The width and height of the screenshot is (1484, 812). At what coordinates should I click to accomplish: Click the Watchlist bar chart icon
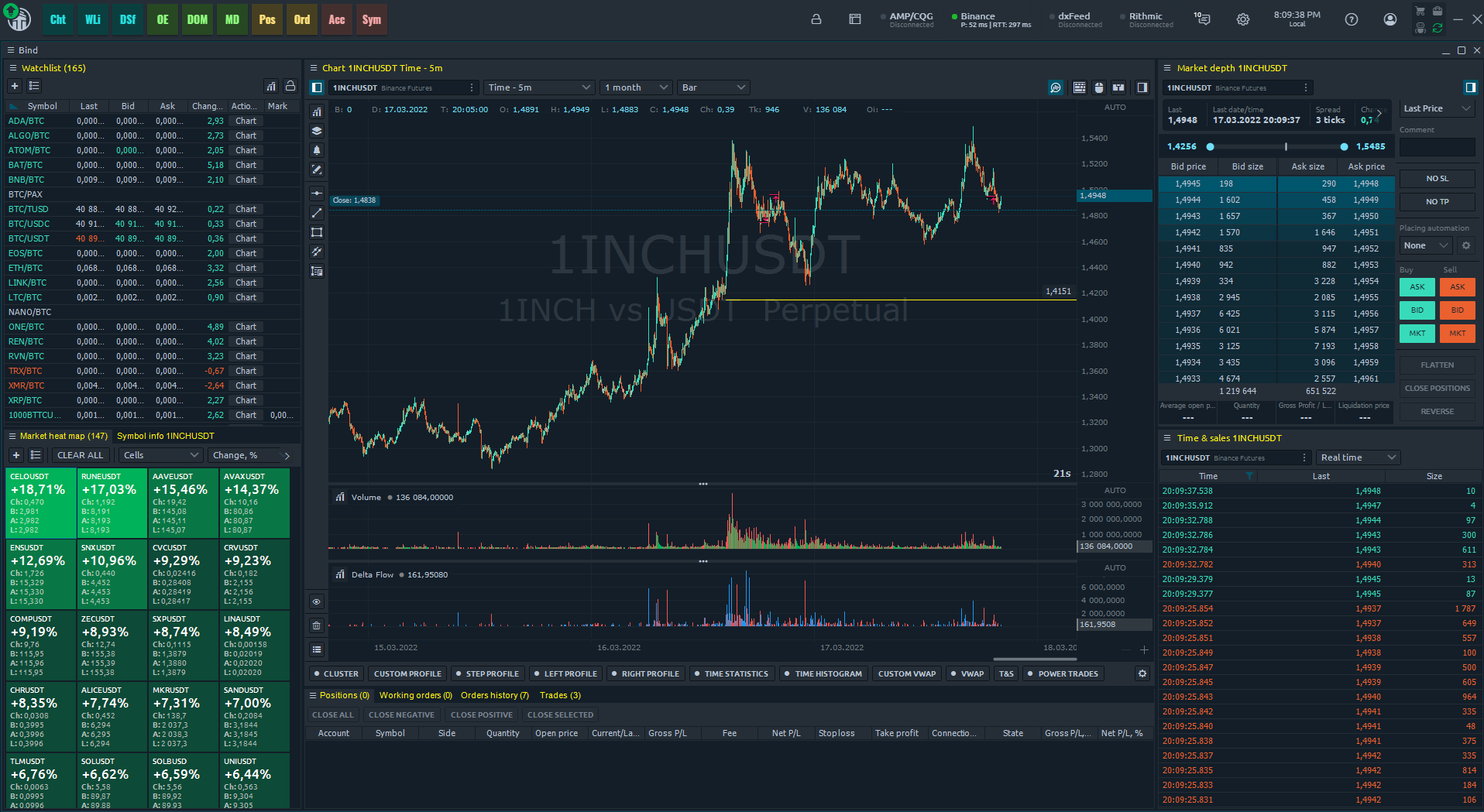coord(271,86)
